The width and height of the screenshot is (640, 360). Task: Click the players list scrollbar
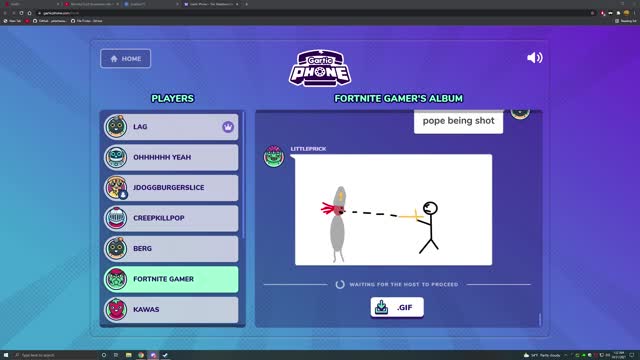click(243, 176)
